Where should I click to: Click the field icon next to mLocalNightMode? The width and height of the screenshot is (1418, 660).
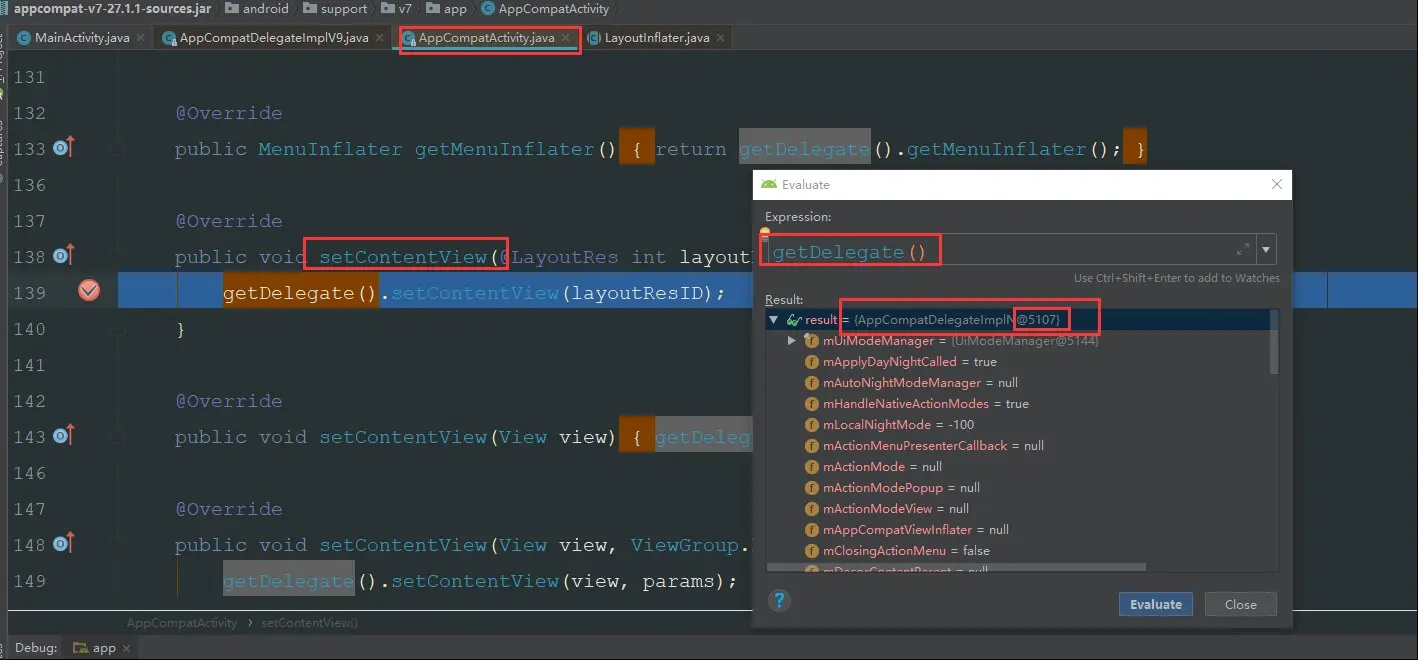pos(812,425)
